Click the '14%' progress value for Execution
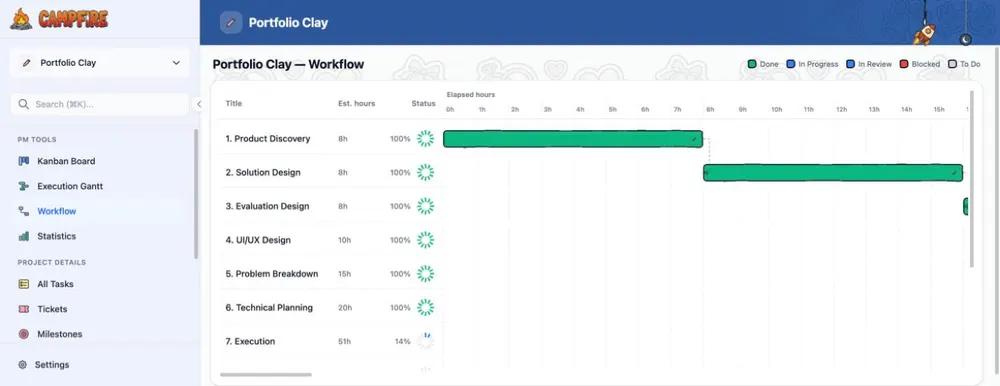The image size is (1000, 386). tap(402, 341)
